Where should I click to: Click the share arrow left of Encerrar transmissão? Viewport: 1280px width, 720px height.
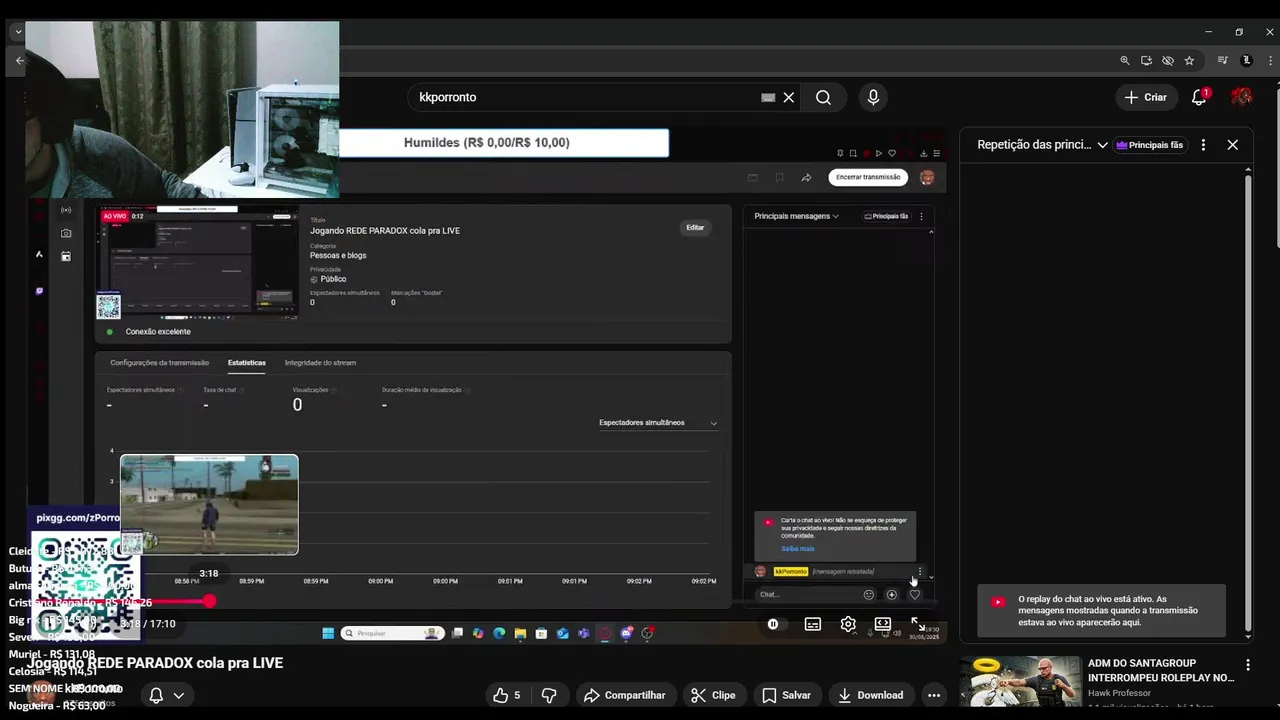(806, 178)
